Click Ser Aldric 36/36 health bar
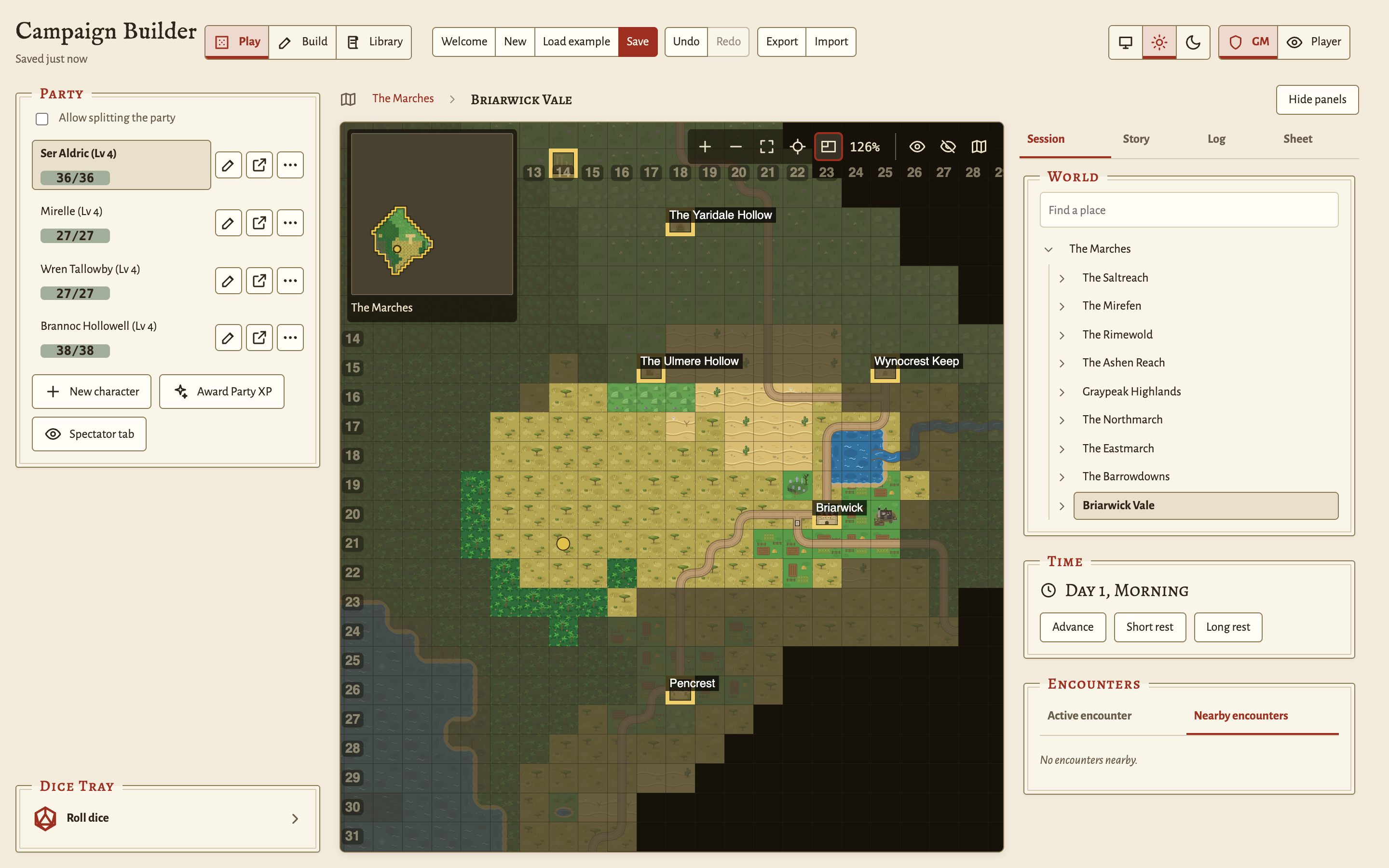1389x868 pixels. [x=75, y=178]
